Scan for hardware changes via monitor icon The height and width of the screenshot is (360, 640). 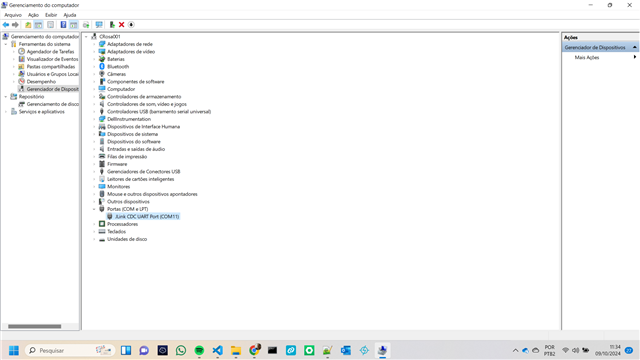coord(99,25)
